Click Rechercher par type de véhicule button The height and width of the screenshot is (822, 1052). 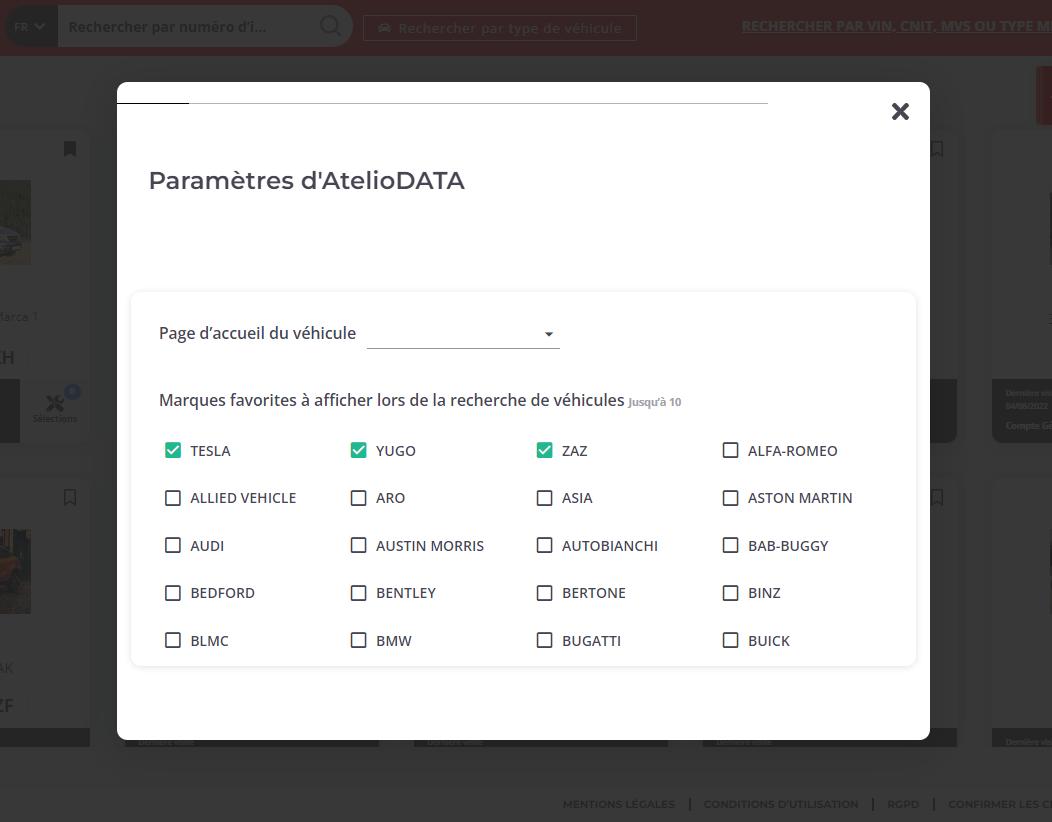click(499, 28)
